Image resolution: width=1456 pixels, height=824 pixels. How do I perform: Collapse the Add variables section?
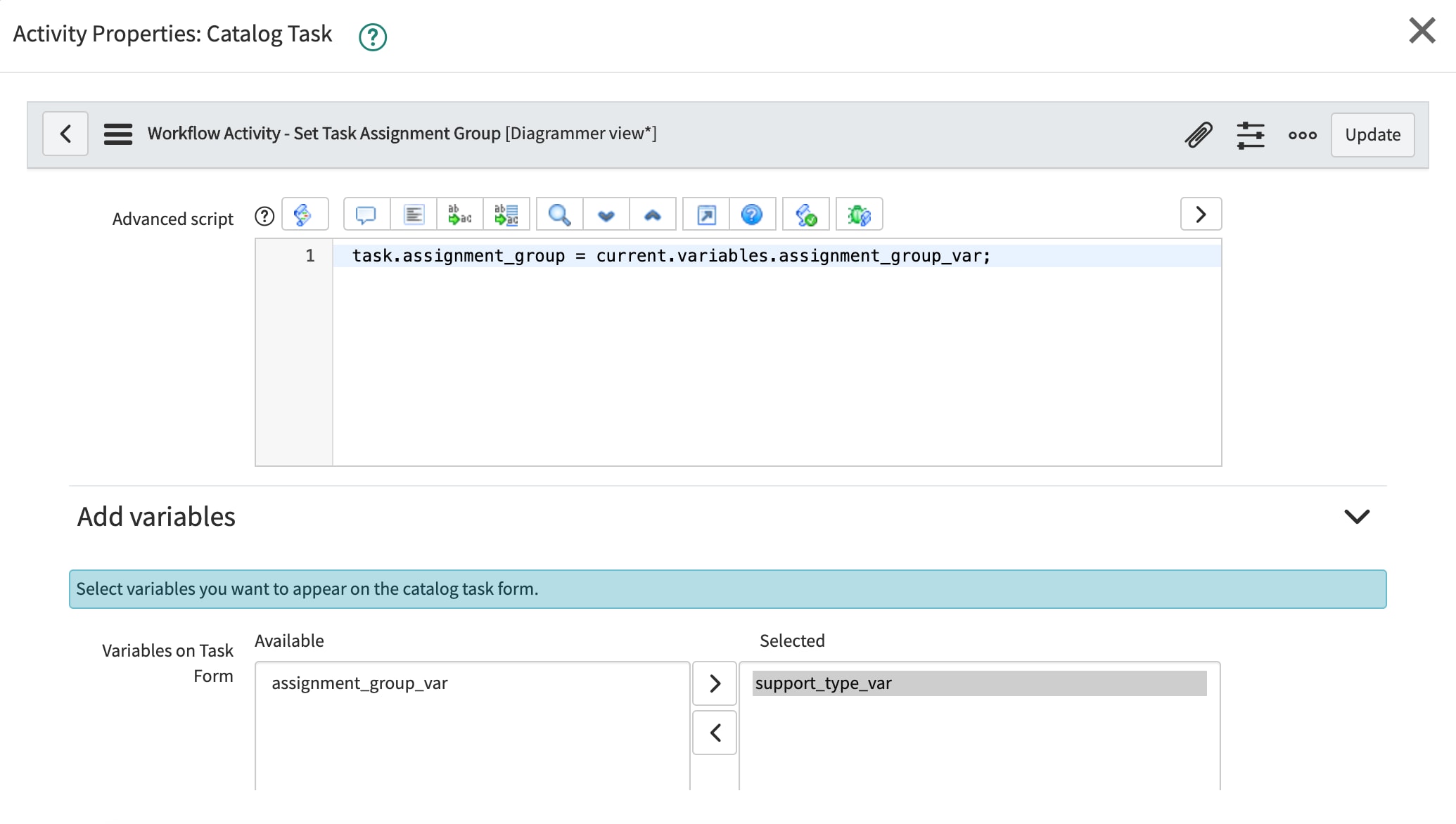point(1358,517)
